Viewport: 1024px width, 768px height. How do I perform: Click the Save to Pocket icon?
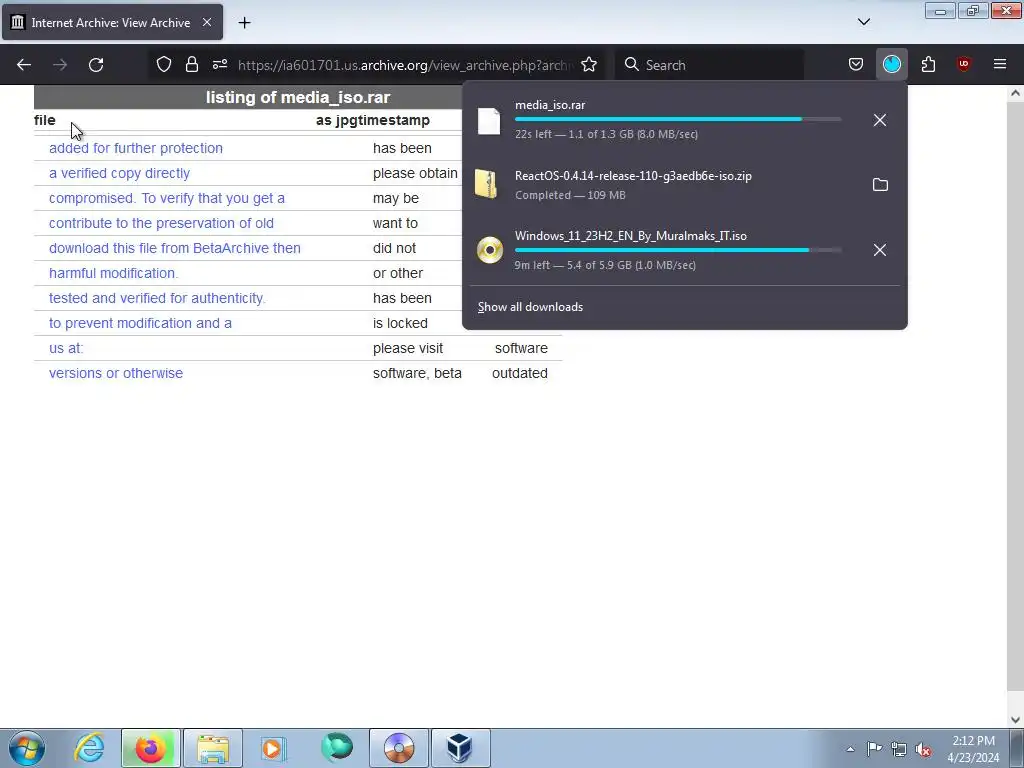click(x=856, y=64)
